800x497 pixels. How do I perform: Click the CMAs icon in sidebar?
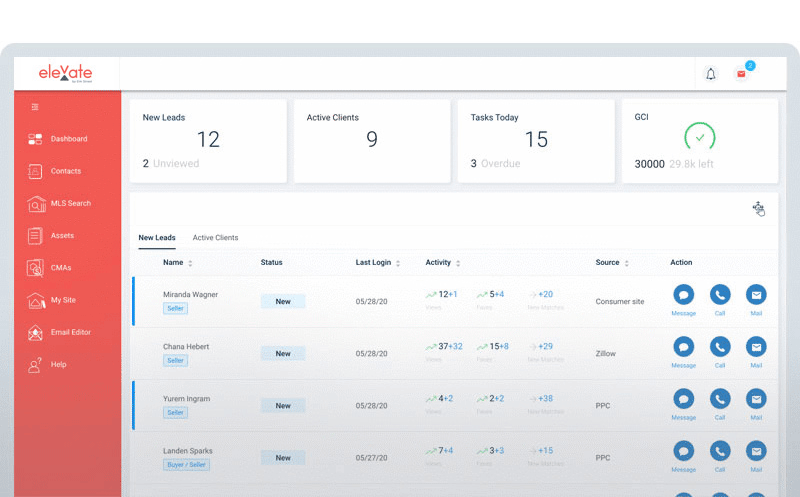pyautogui.click(x=35, y=268)
